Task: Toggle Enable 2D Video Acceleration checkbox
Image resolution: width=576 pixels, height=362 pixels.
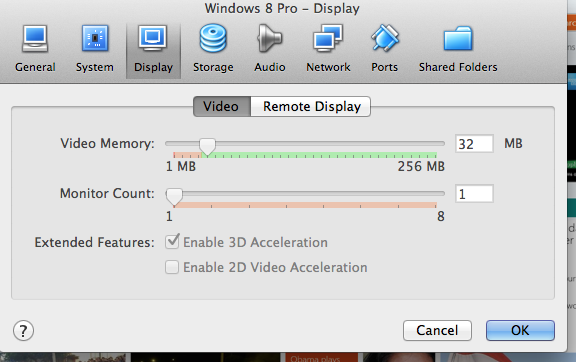Action: tap(172, 267)
